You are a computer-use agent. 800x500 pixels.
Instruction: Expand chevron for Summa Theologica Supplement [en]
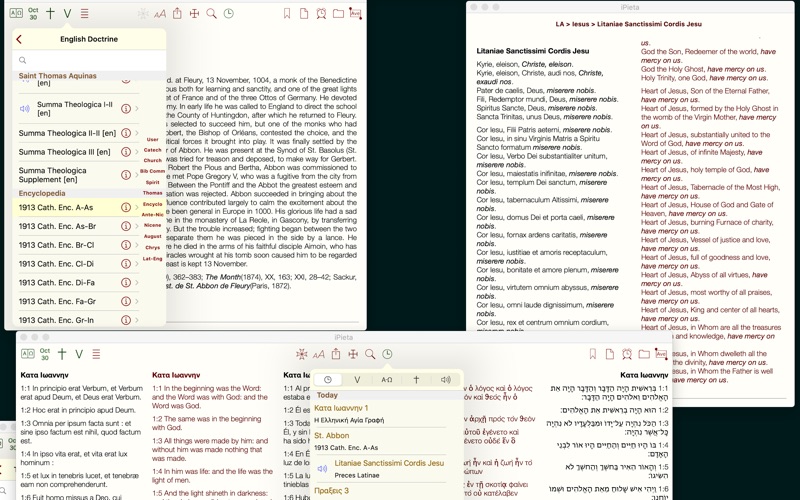coord(137,175)
